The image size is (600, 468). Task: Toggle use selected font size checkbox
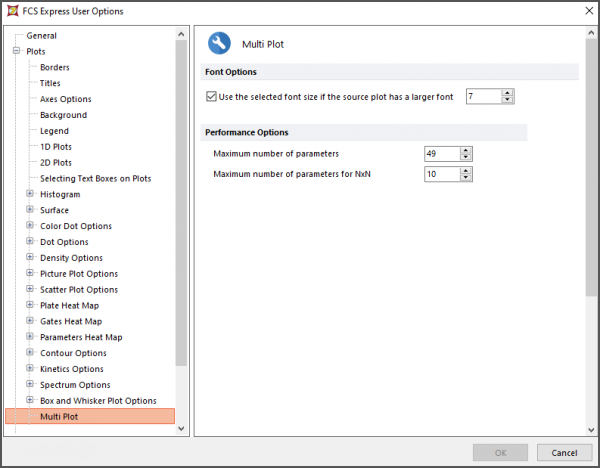tap(211, 96)
